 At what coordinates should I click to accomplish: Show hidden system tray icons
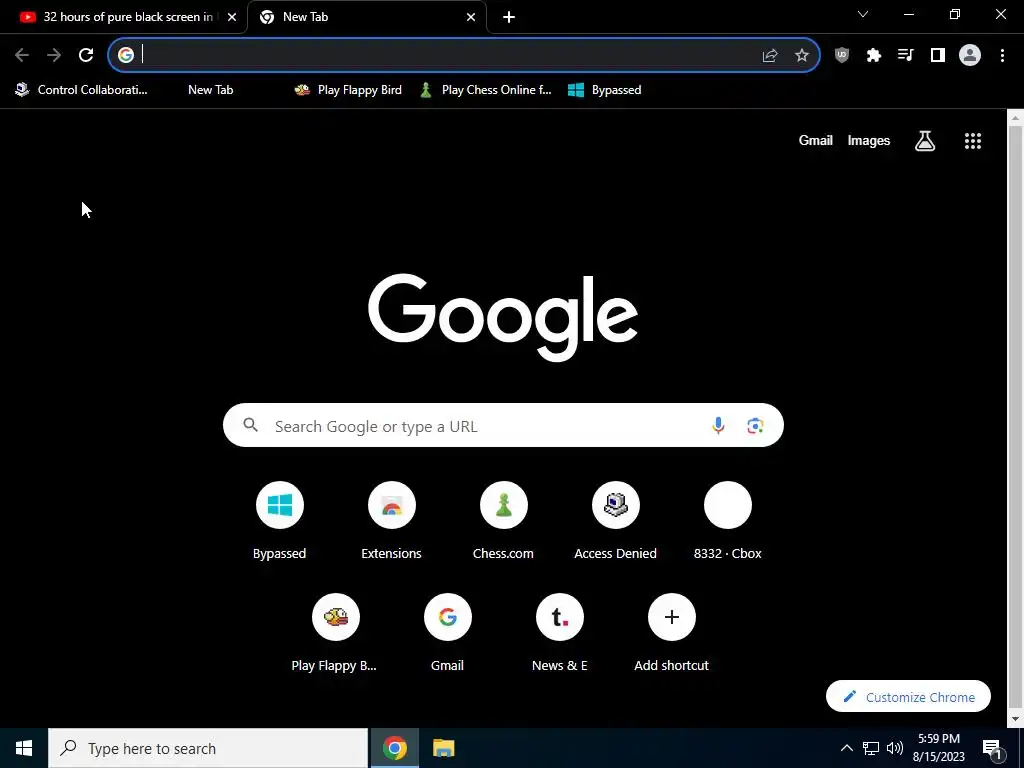pos(846,748)
